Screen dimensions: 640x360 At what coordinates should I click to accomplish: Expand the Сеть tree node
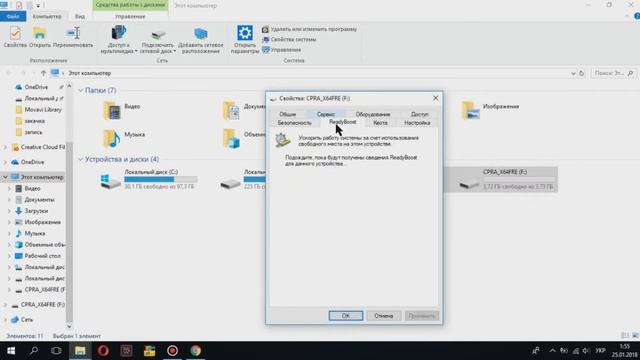[5, 320]
